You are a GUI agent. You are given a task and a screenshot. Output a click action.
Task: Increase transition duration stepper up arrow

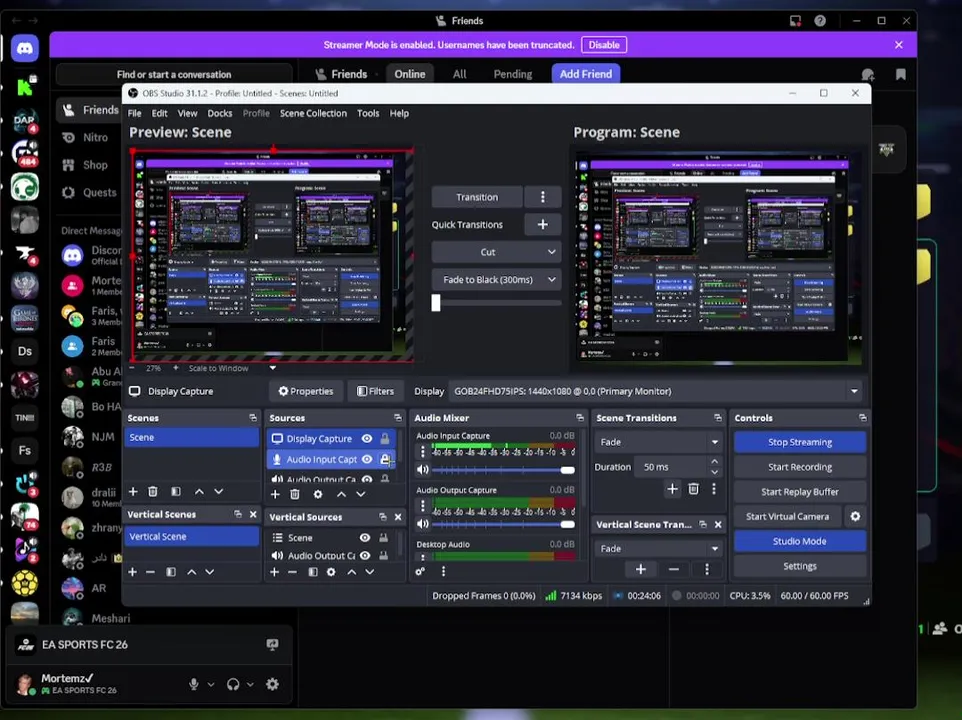[x=714, y=461]
